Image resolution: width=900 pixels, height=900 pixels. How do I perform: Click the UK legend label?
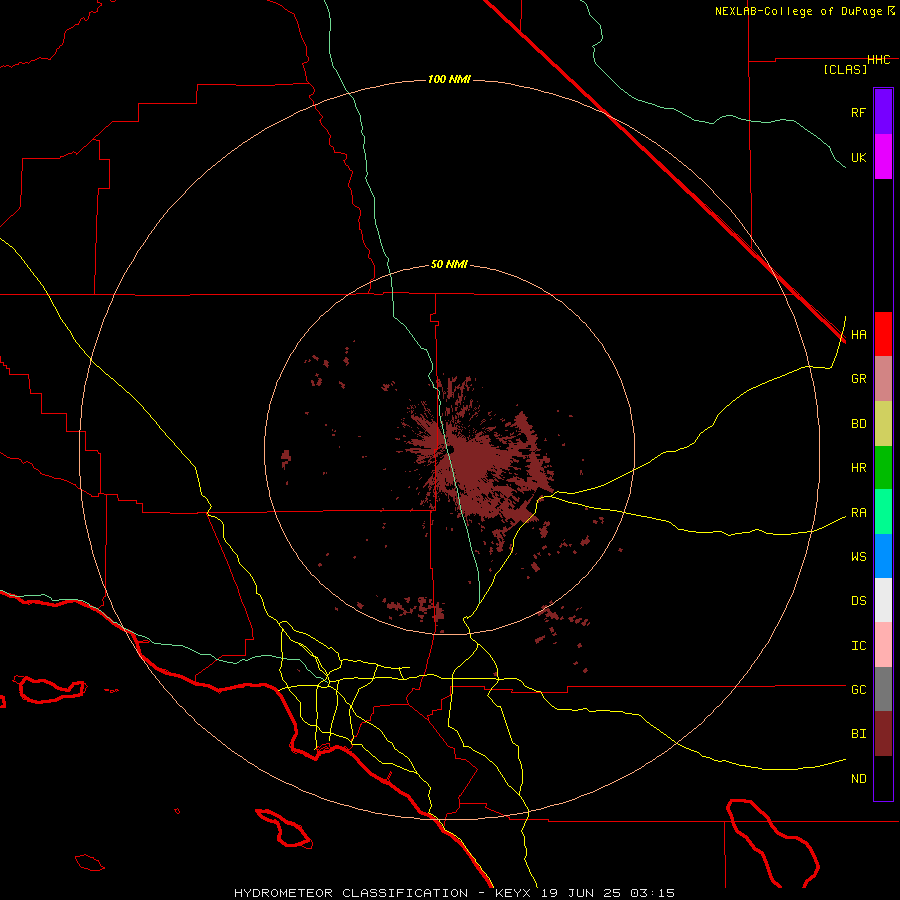858,157
